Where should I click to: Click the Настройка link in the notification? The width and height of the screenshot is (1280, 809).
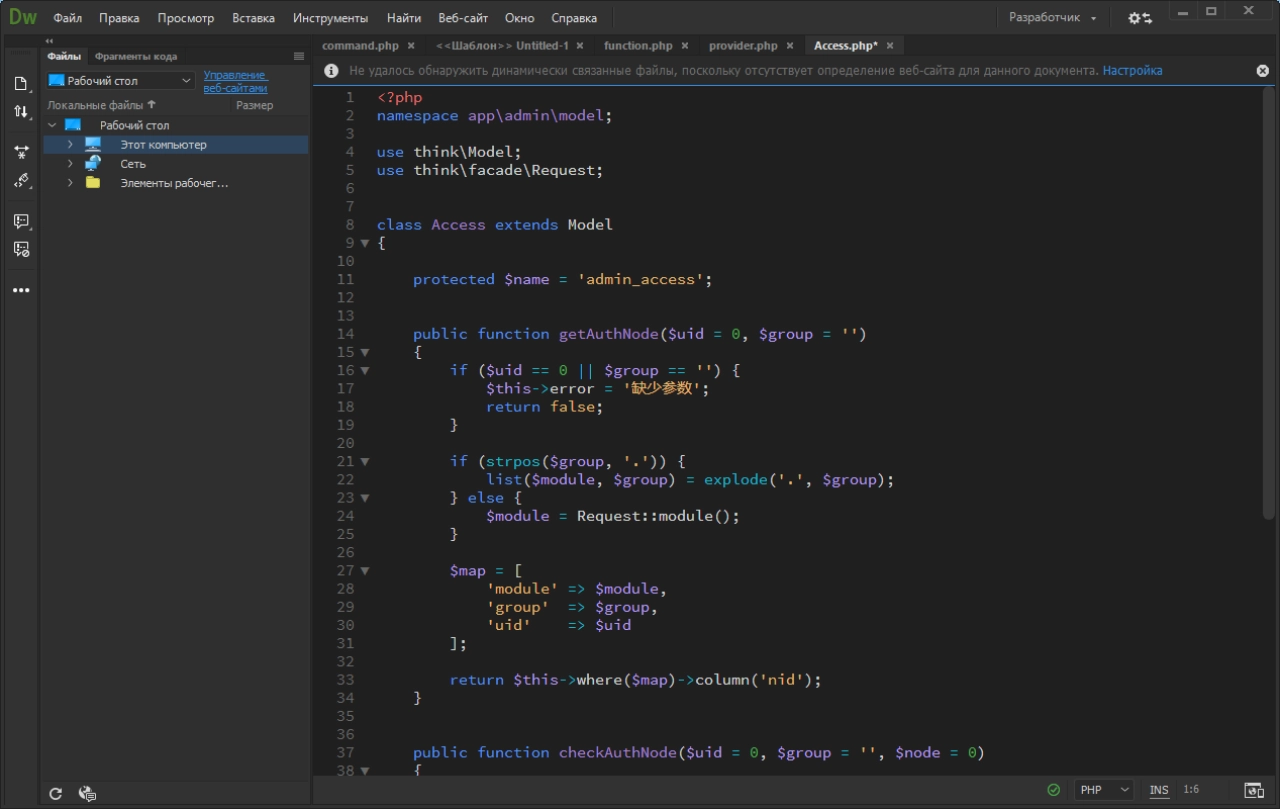pos(1132,71)
